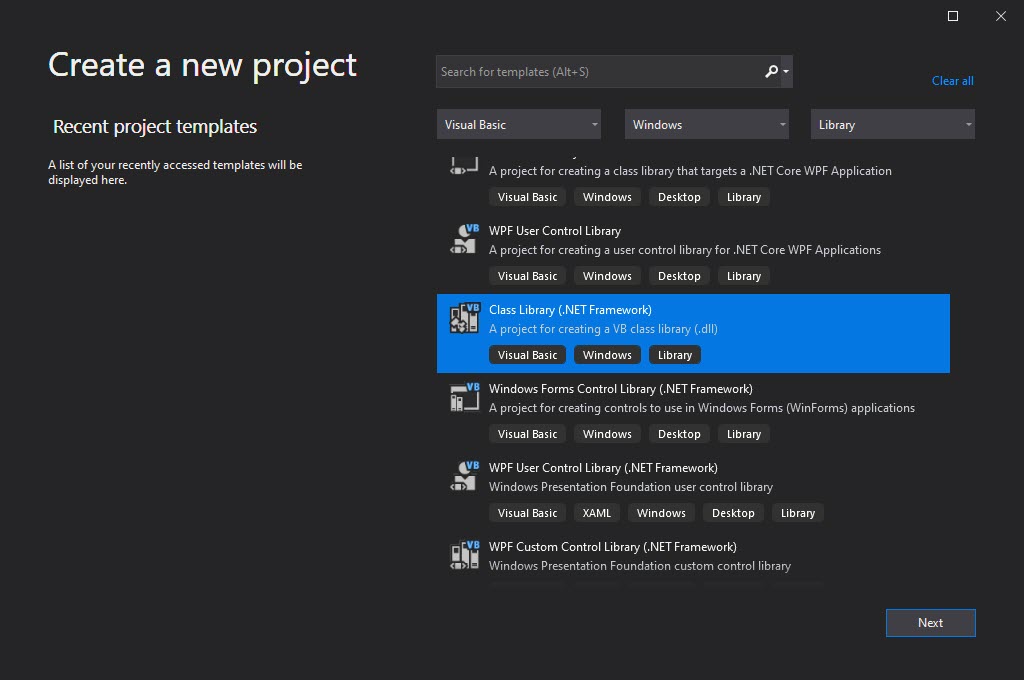Click the Windows Forms Control Library template icon
Image resolution: width=1024 pixels, height=680 pixels.
coord(464,397)
